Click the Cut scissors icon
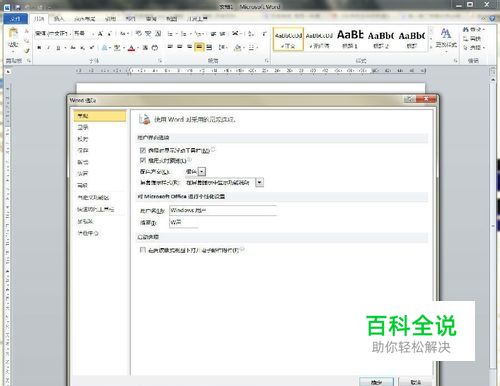 tap(27, 31)
